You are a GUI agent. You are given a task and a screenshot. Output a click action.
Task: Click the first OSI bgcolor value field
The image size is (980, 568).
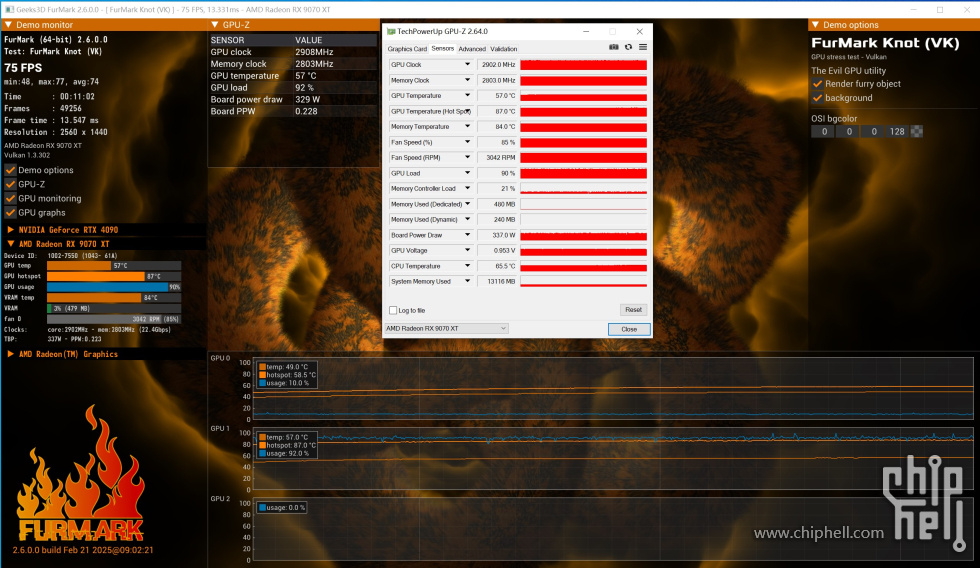pyautogui.click(x=824, y=131)
